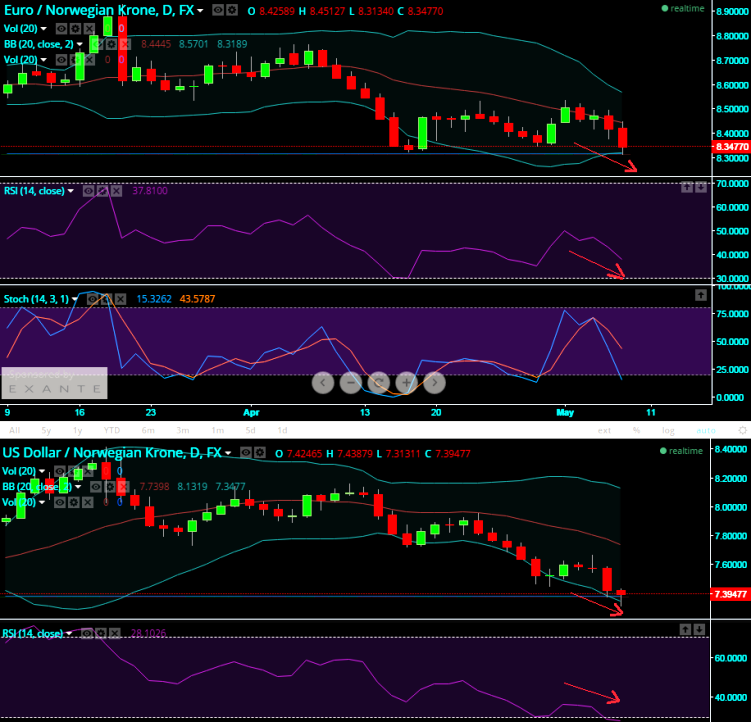The width and height of the screenshot is (751, 722).
Task: Remove second Vol (20) from US Dollar chart
Action: pos(87,502)
